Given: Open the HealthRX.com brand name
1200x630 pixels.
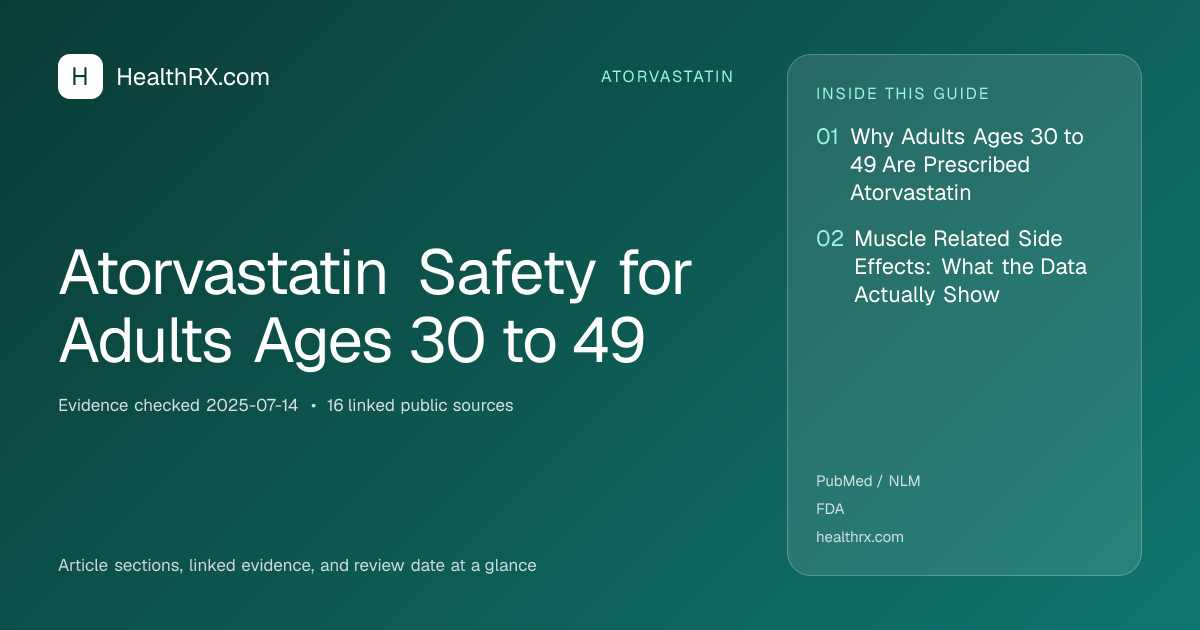Looking at the screenshot, I should pos(193,77).
